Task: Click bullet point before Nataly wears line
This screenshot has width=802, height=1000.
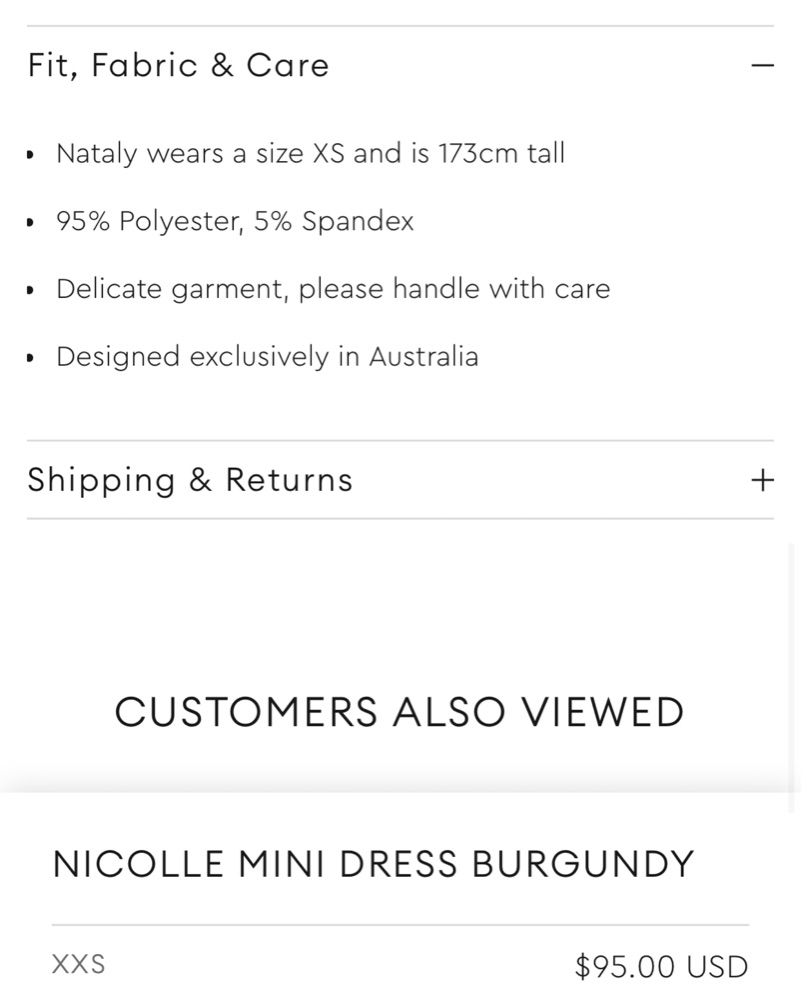Action: coord(32,155)
